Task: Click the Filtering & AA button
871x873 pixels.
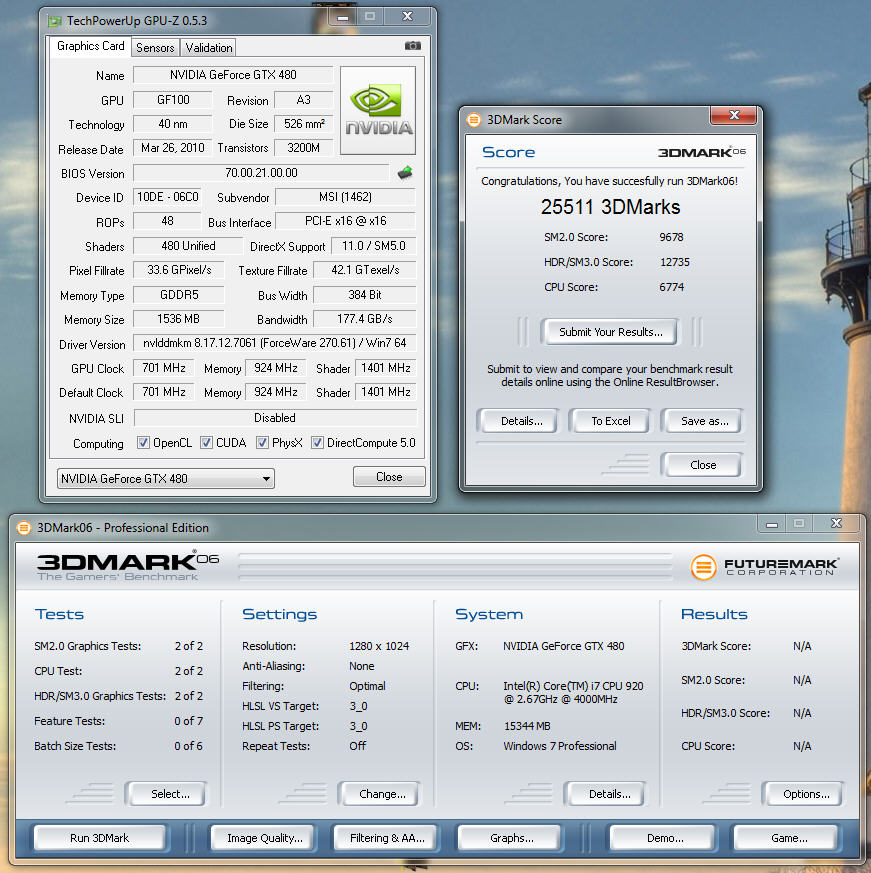Action: [x=387, y=838]
